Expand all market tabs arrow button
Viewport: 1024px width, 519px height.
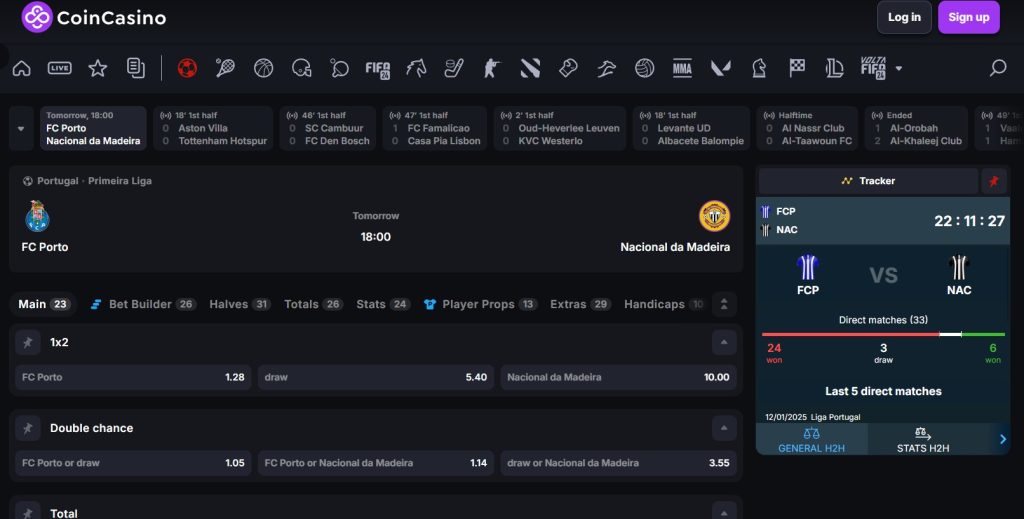pyautogui.click(x=724, y=304)
